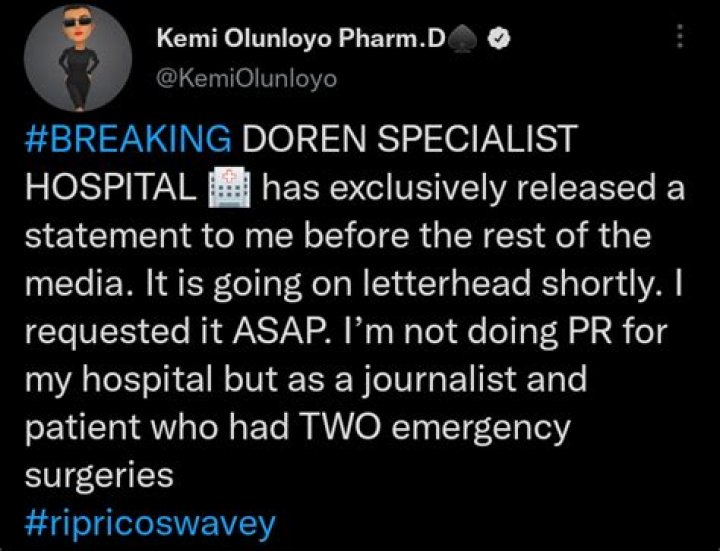Click the word HOSPITAL in the tweet

111,187
